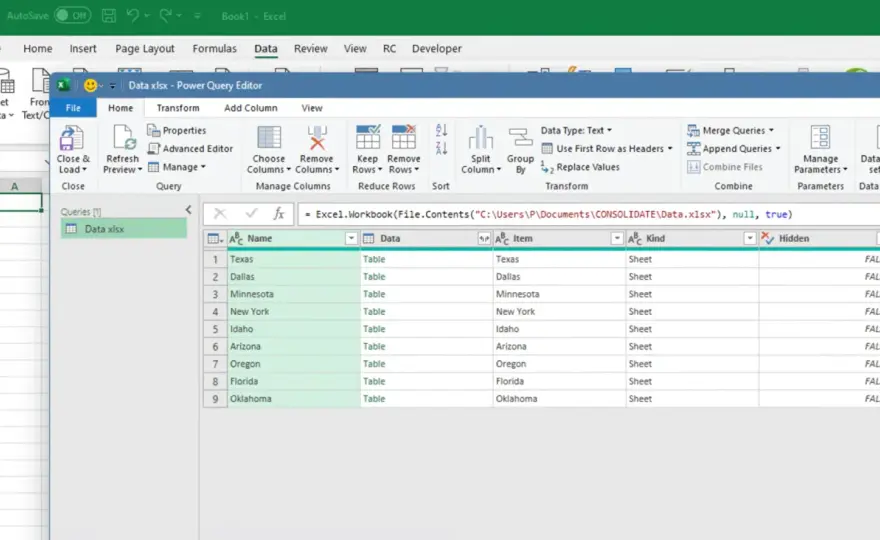
Task: Click the Remove Rows icon
Action: pyautogui.click(x=404, y=138)
